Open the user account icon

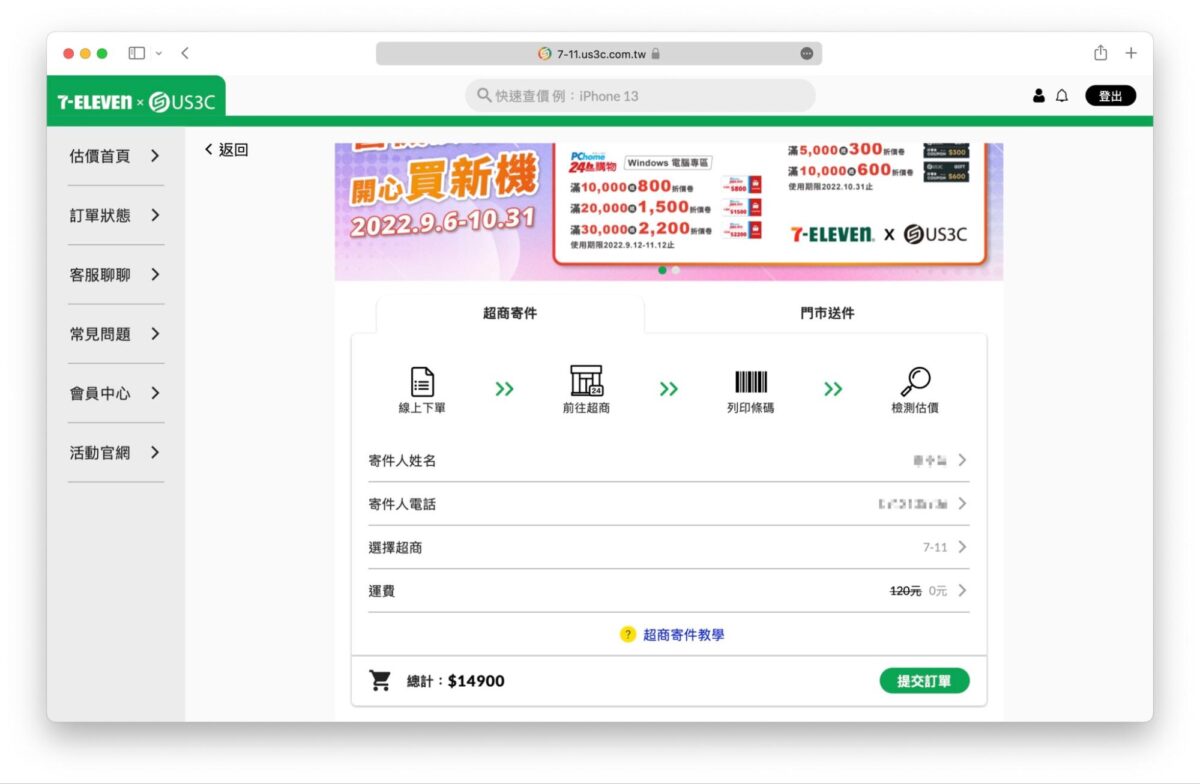pyautogui.click(x=1039, y=96)
